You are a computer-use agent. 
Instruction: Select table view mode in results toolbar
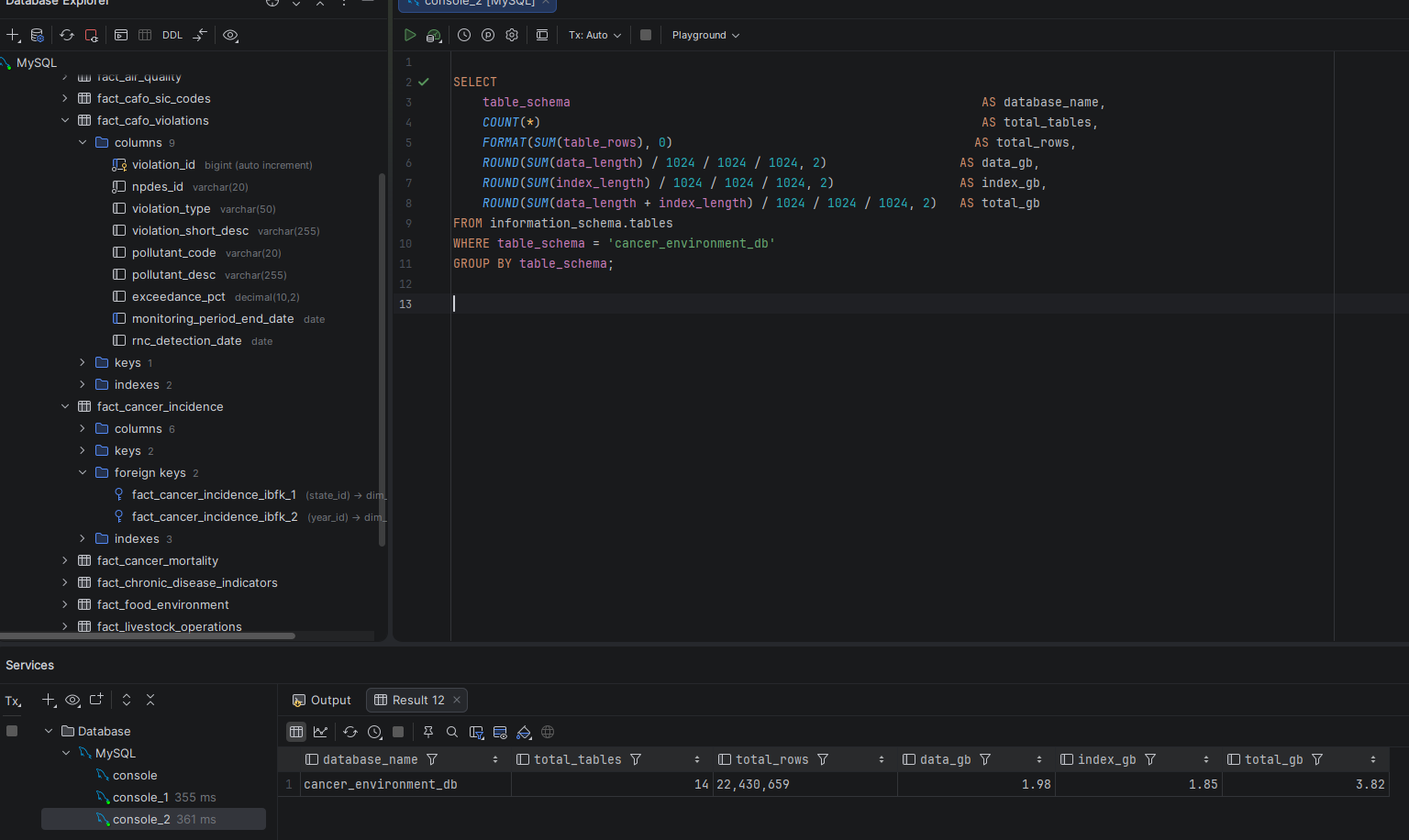tap(295, 732)
